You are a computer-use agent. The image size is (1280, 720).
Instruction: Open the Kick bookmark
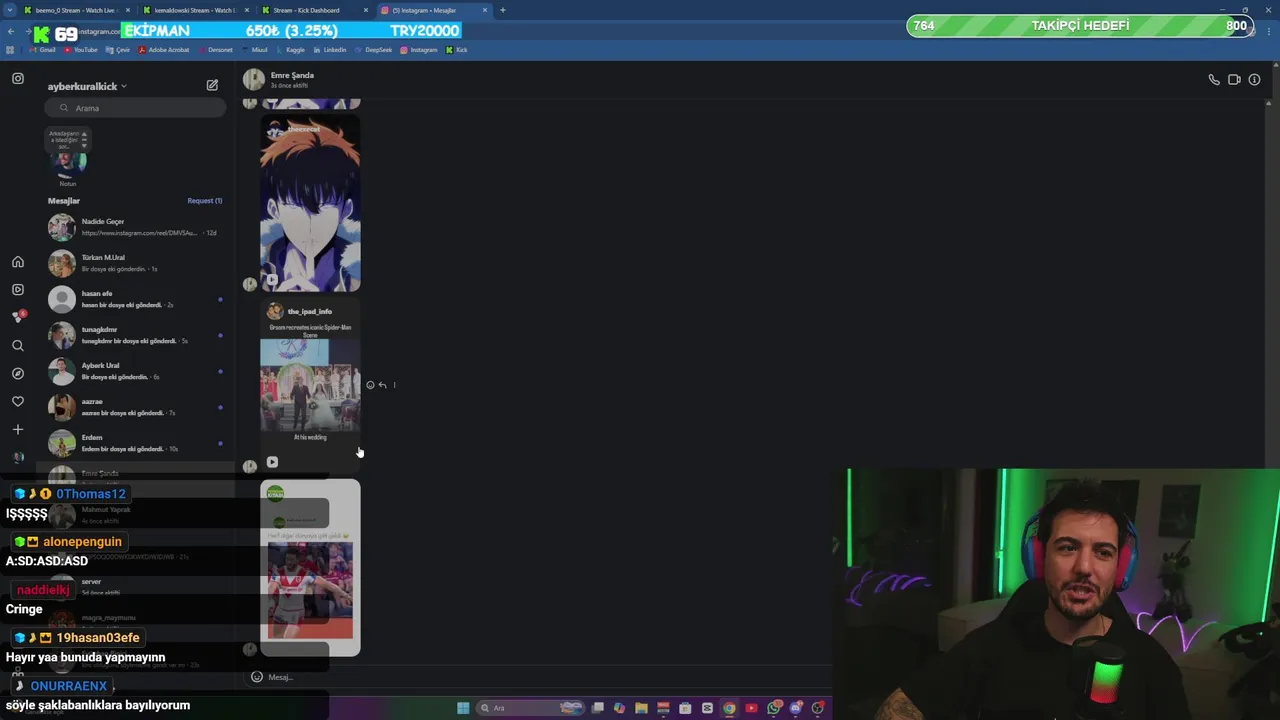(457, 50)
